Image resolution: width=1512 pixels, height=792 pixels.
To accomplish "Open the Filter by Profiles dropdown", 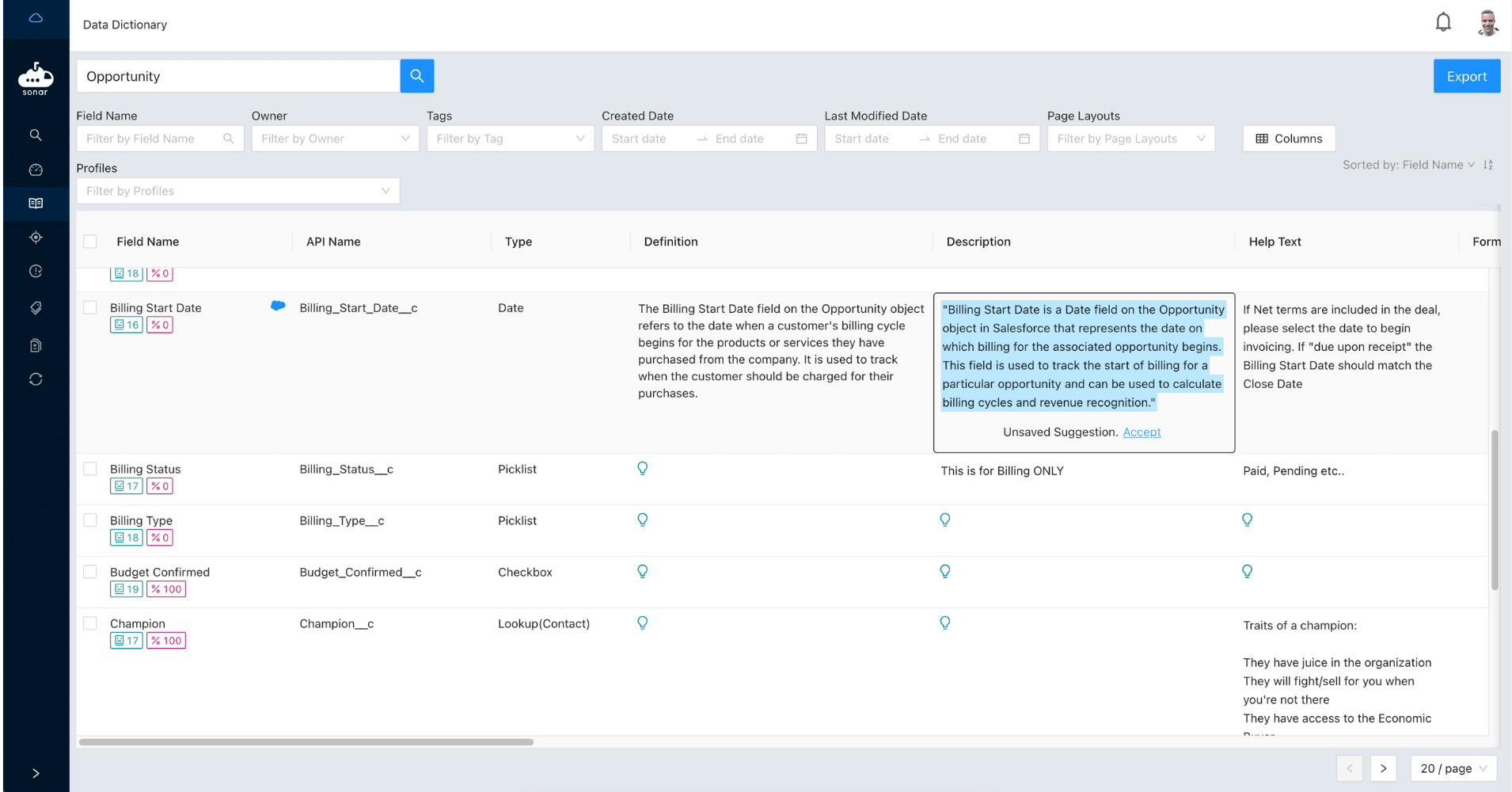I will point(237,190).
